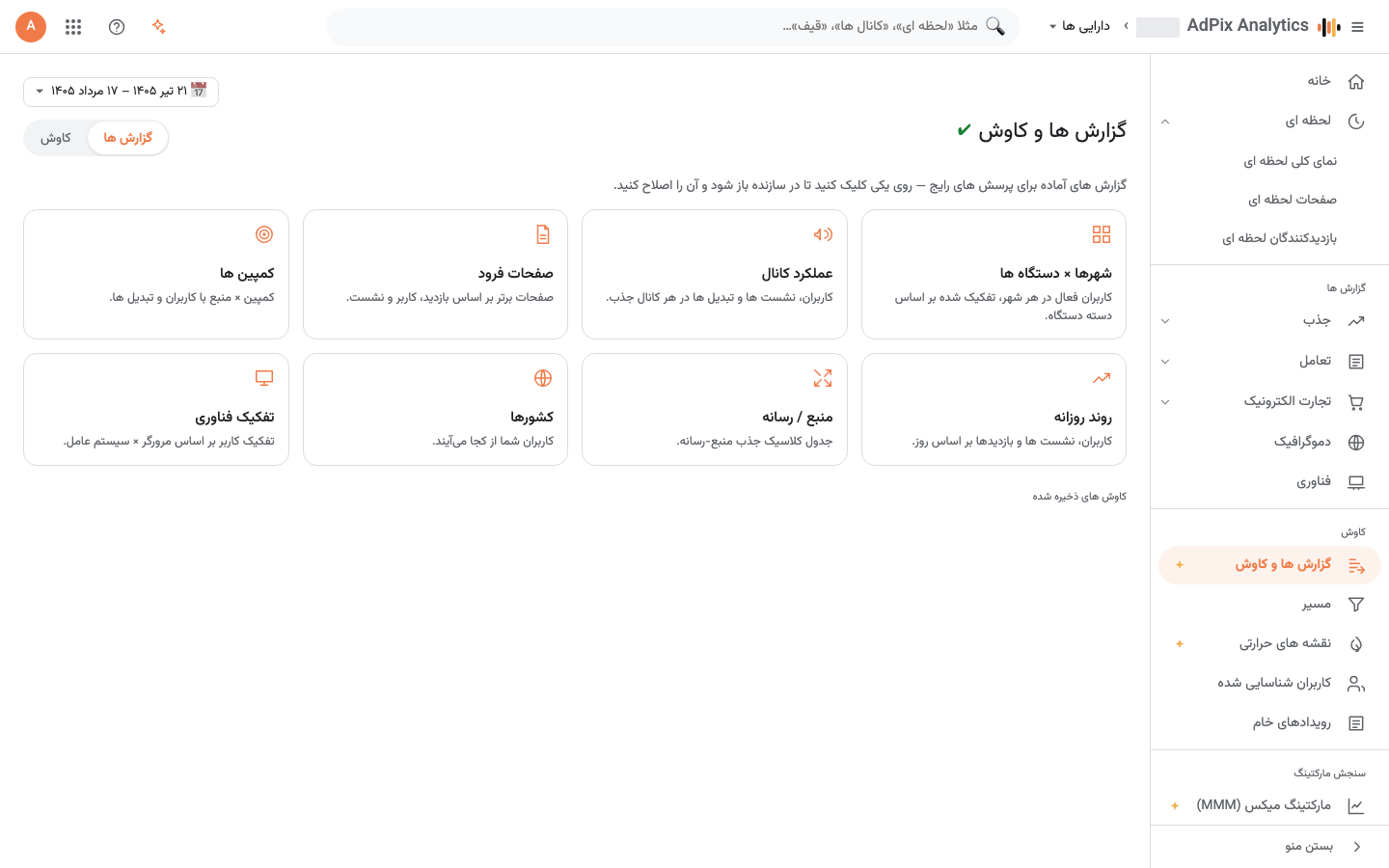Expand the تعامل sidebar section

[1165, 362]
